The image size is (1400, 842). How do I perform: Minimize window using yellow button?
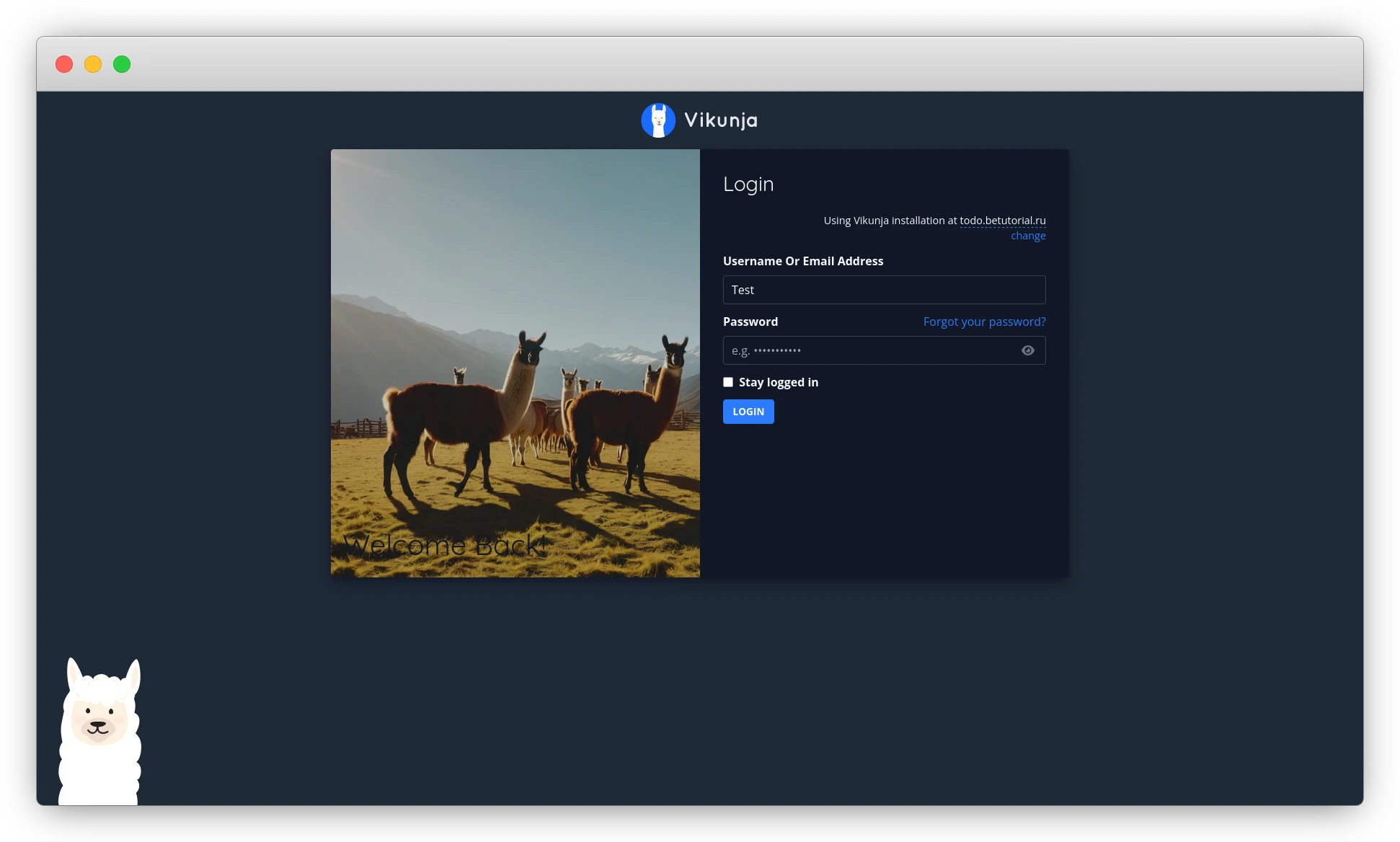[x=93, y=64]
